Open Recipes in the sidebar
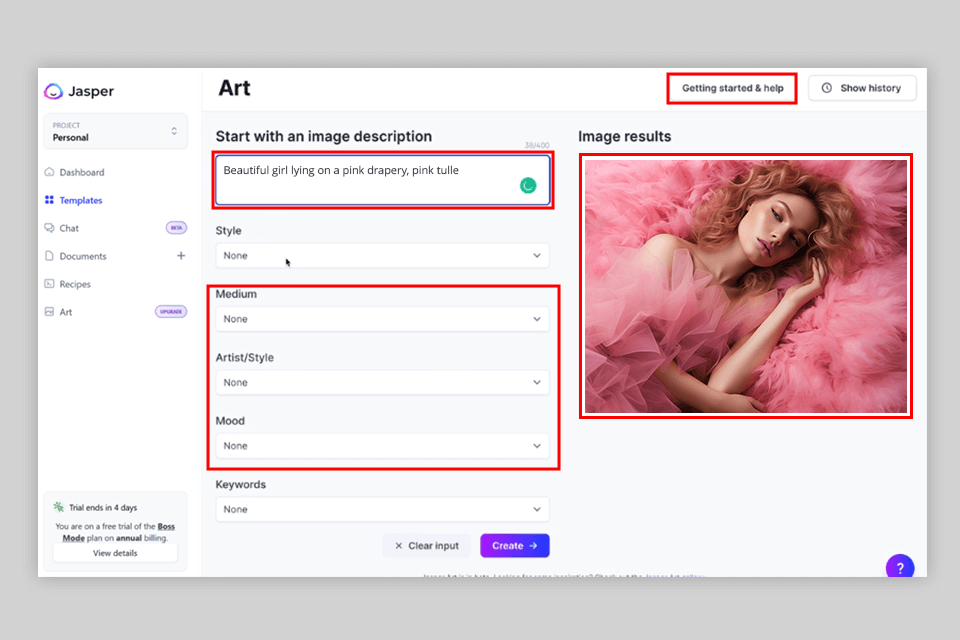 point(75,284)
